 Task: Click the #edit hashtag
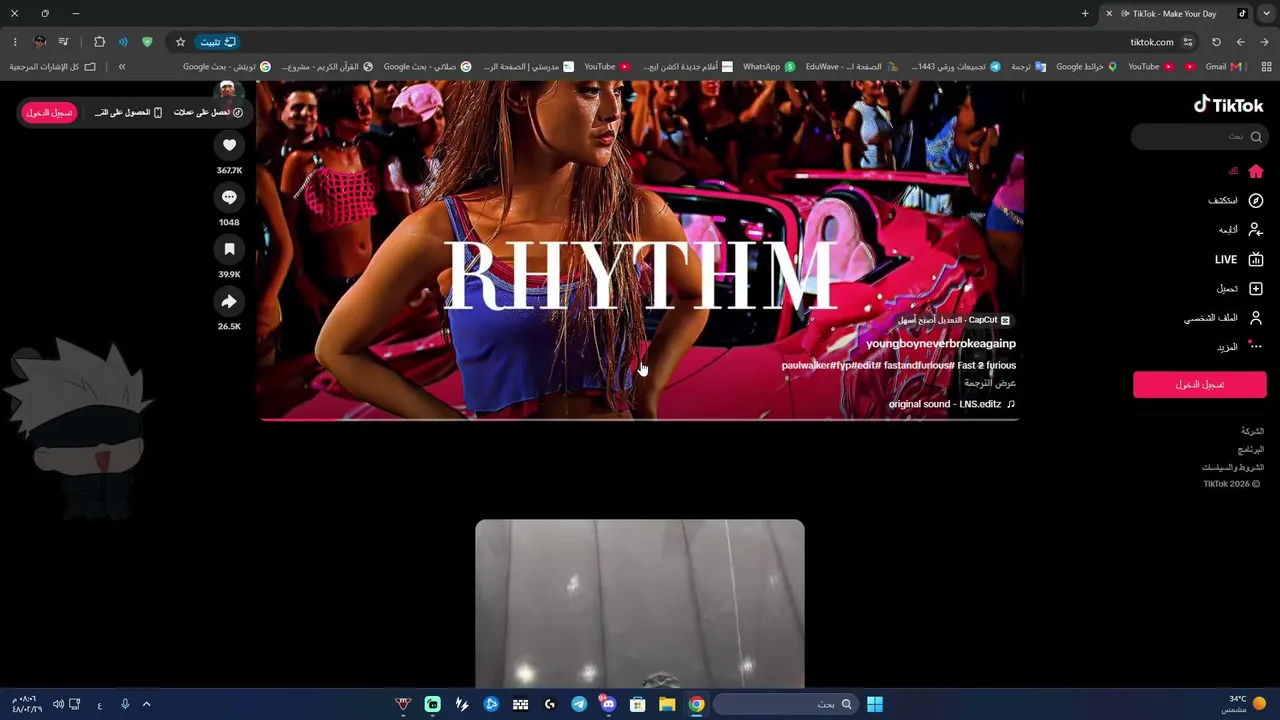pyautogui.click(x=867, y=365)
